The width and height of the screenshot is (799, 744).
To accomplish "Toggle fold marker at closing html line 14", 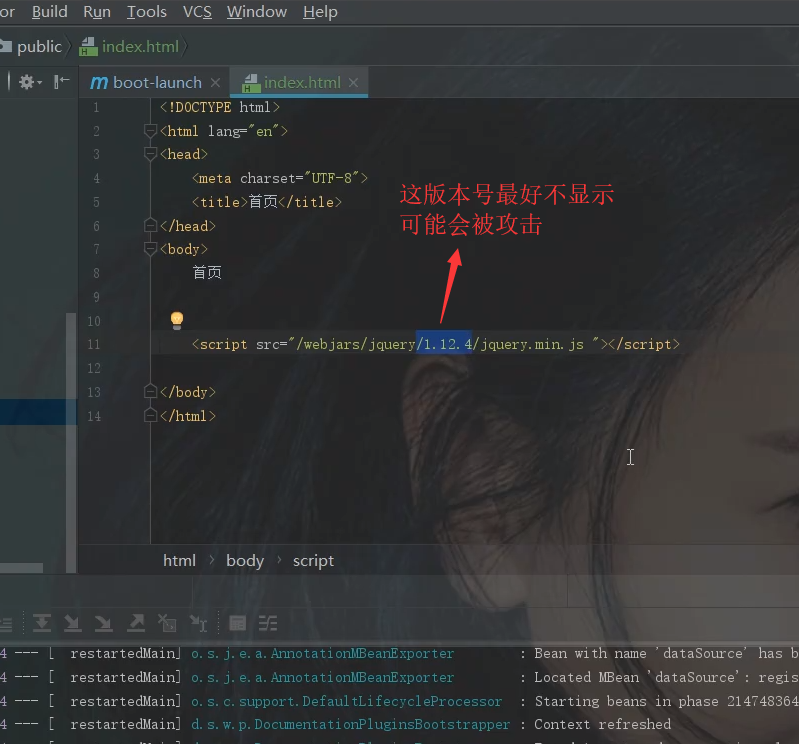I will click(150, 415).
